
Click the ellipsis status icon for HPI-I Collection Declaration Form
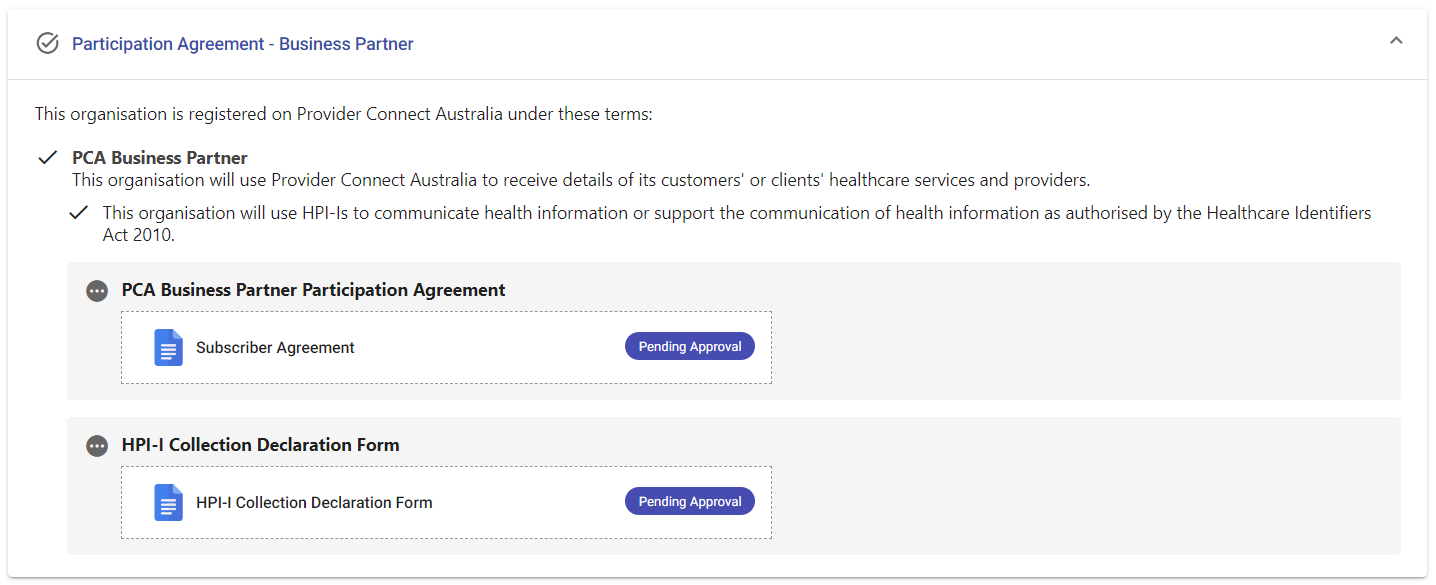(97, 446)
